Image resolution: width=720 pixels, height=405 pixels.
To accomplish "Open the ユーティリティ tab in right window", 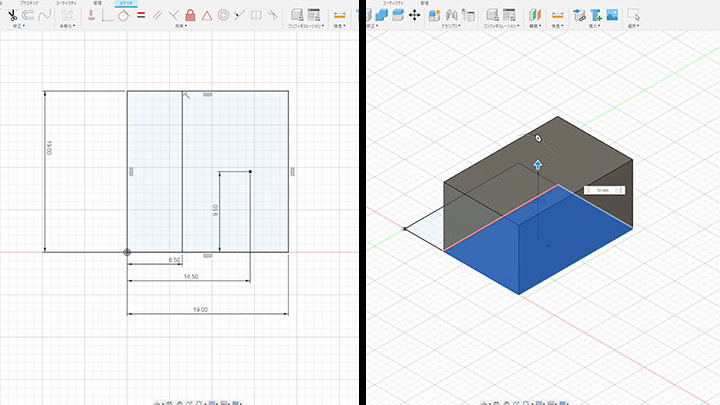I will tap(392, 4).
